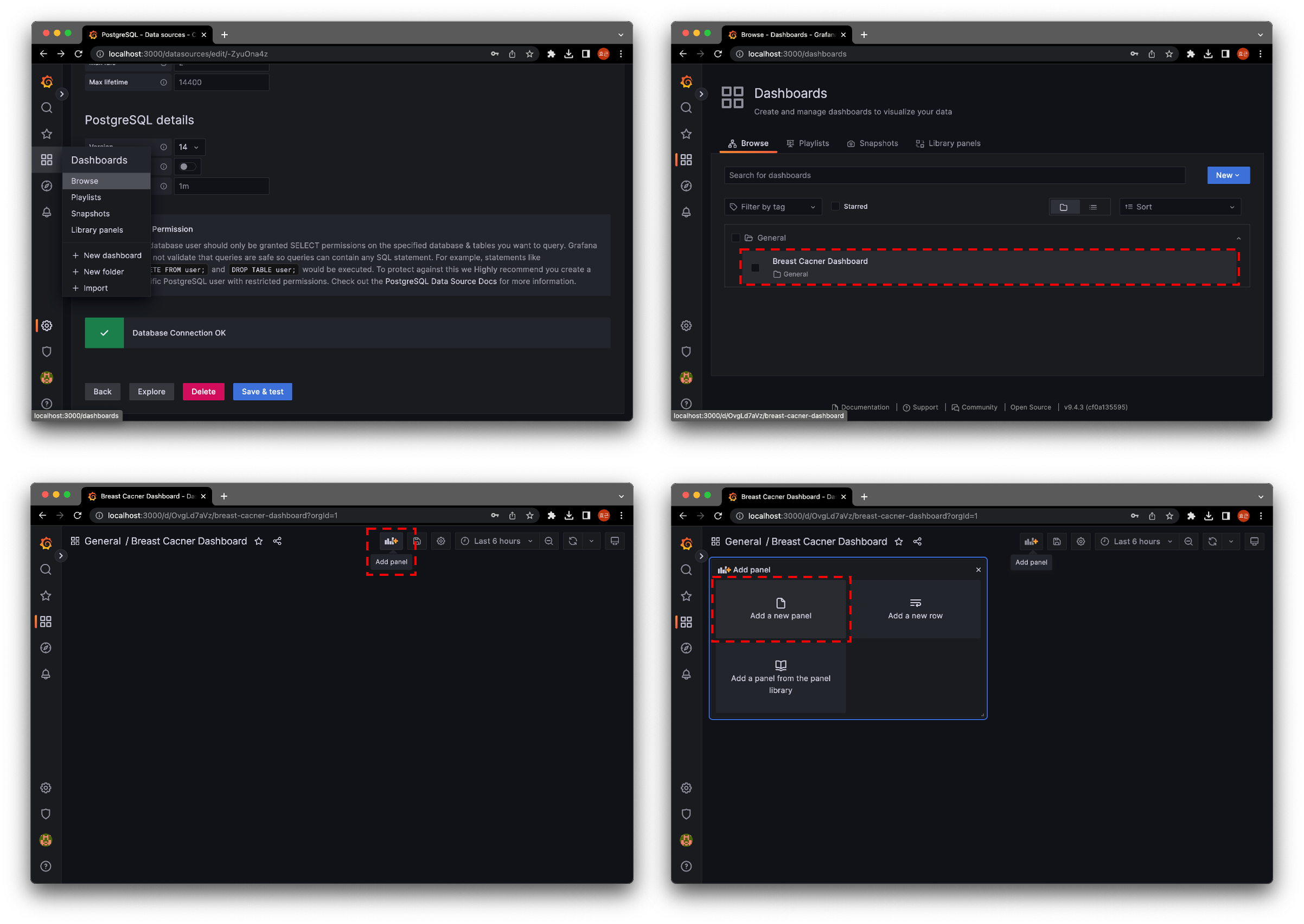Open PostgreSQL version 14 dropdown
The width and height of the screenshot is (1304, 924).
189,147
